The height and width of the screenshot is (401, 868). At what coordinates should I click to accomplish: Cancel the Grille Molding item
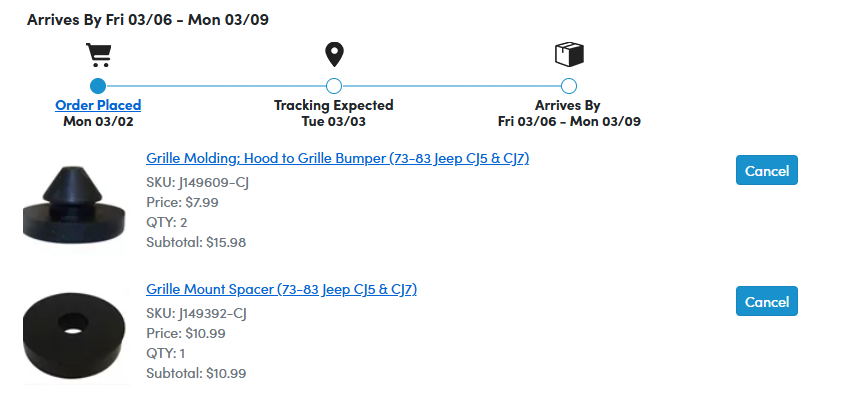(767, 171)
